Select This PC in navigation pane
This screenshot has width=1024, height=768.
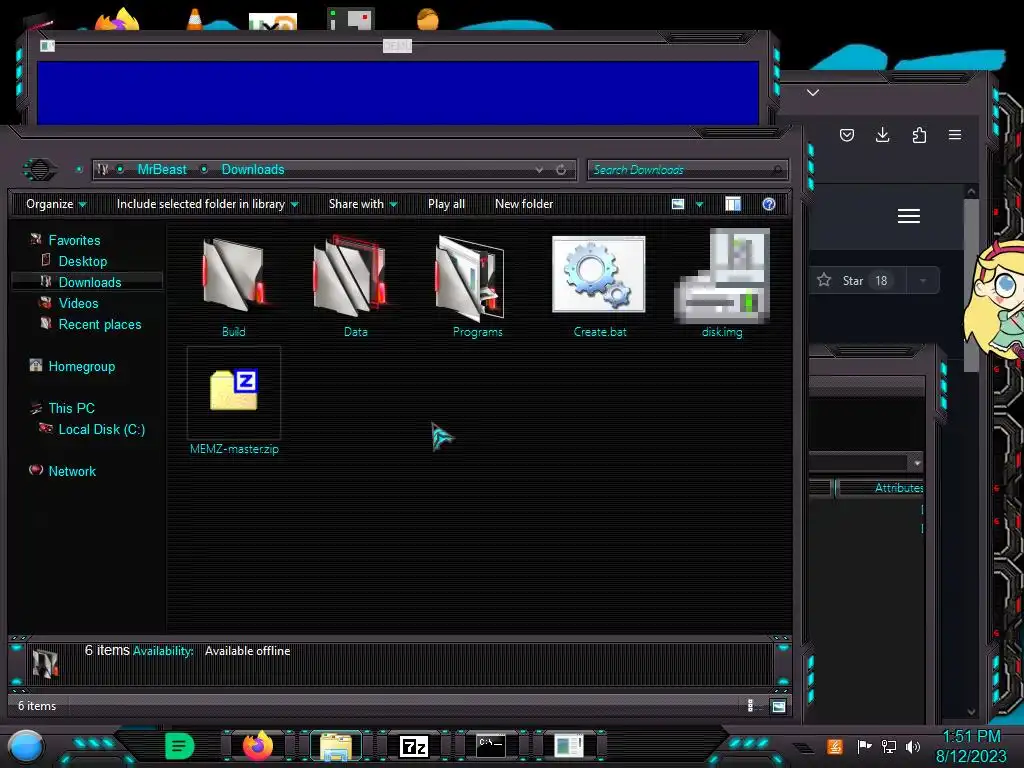click(71, 408)
